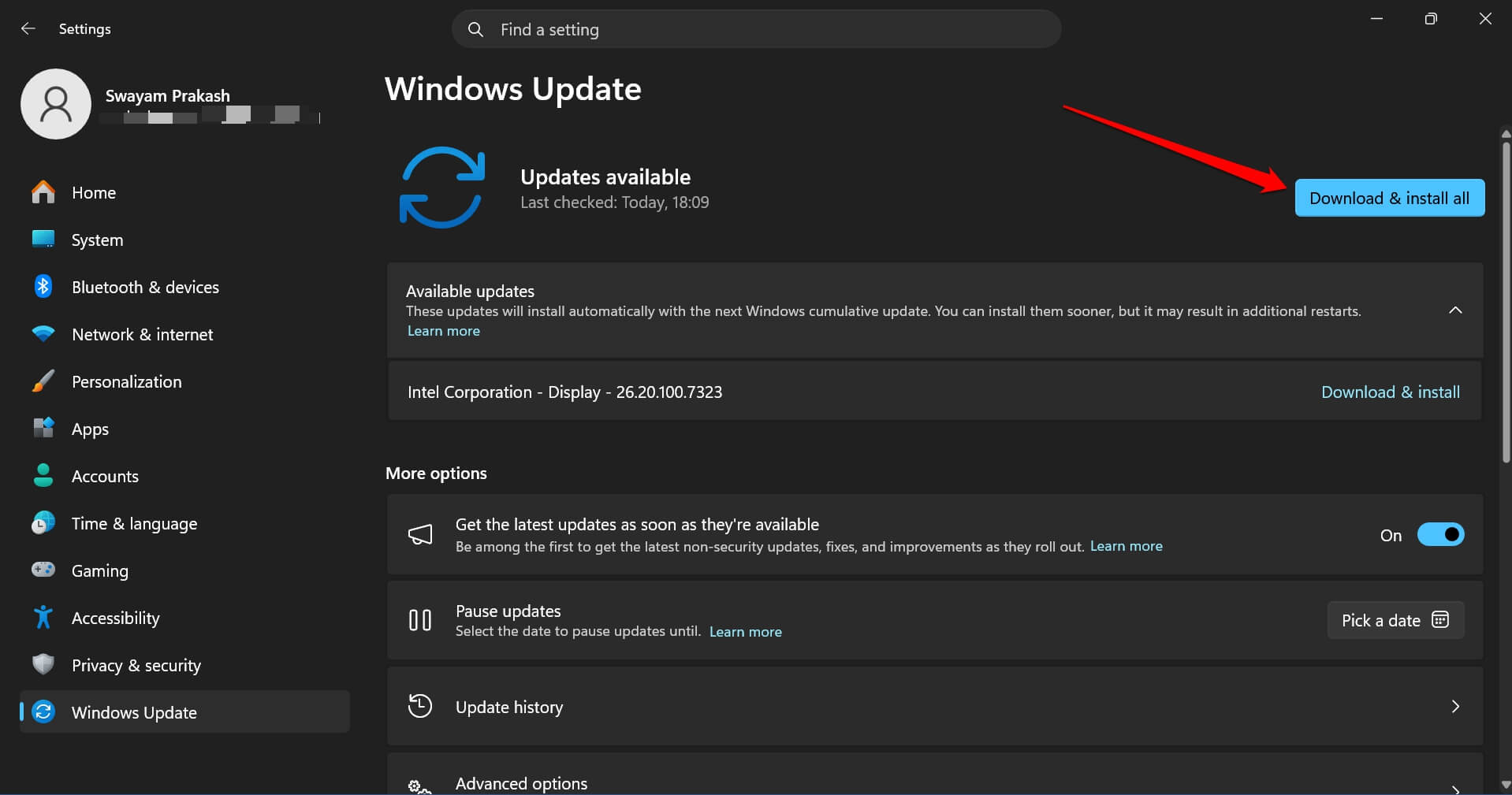
Task: Turn off the get latest updates toggle
Action: 1440,535
